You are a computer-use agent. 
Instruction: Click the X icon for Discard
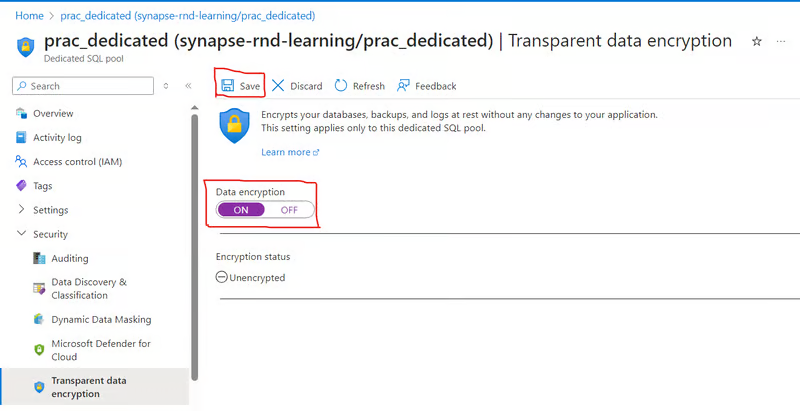click(278, 86)
